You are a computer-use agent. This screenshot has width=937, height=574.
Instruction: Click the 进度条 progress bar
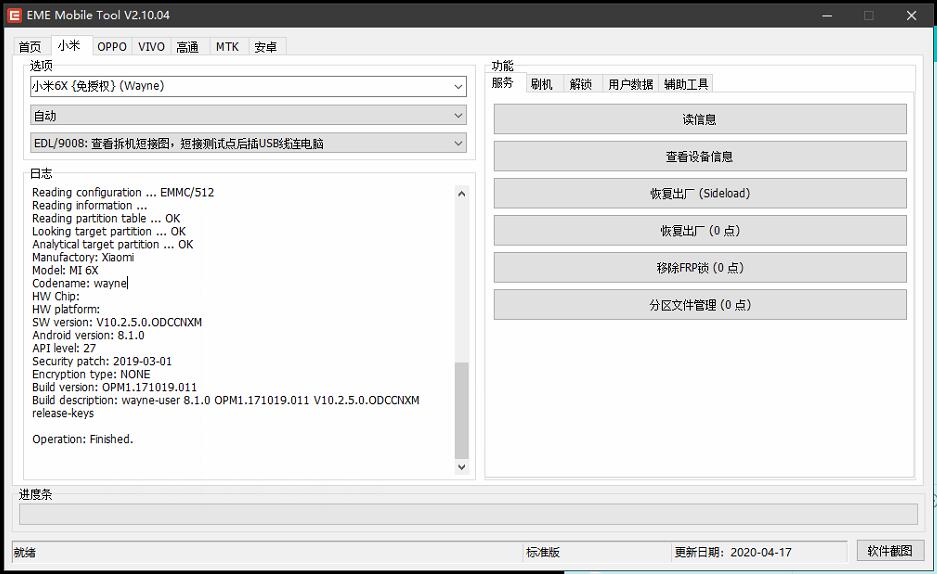[x=468, y=514]
